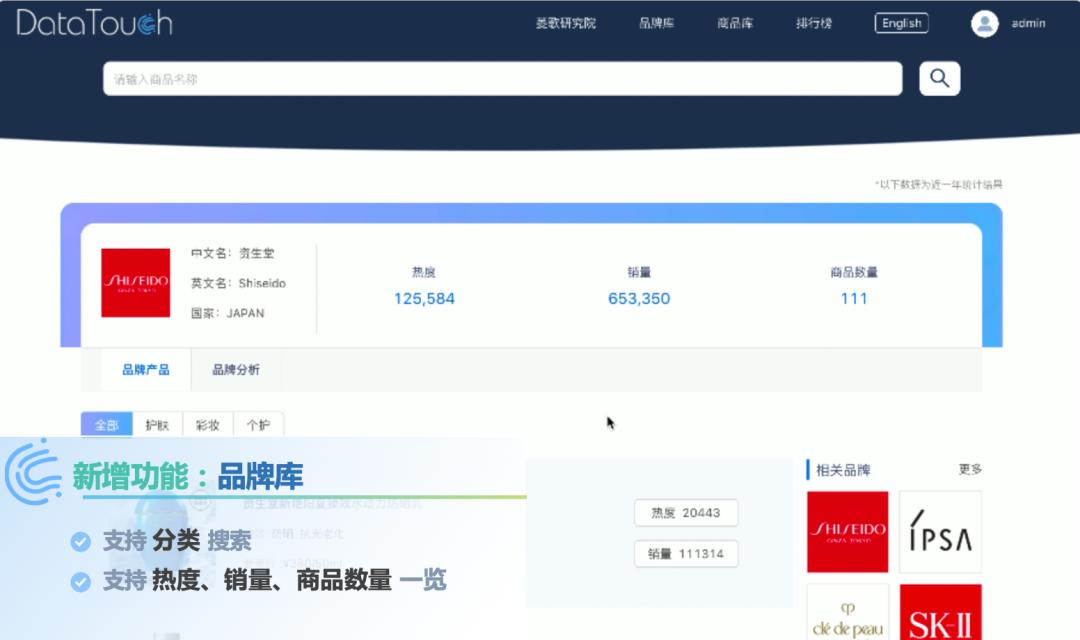Click the clé de peau brand logo

point(847,615)
